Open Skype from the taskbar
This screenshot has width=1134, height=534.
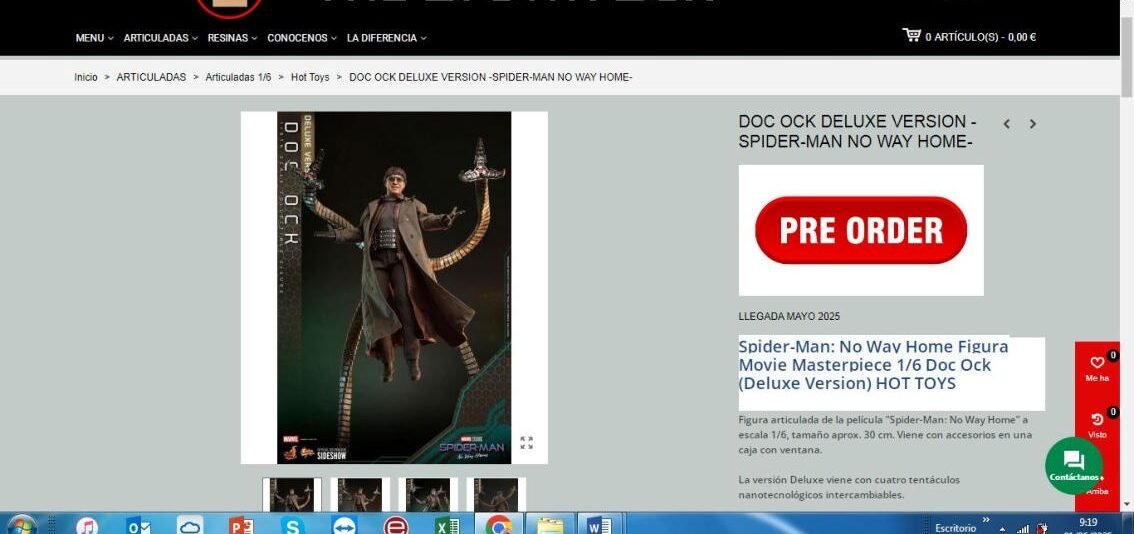(292, 525)
